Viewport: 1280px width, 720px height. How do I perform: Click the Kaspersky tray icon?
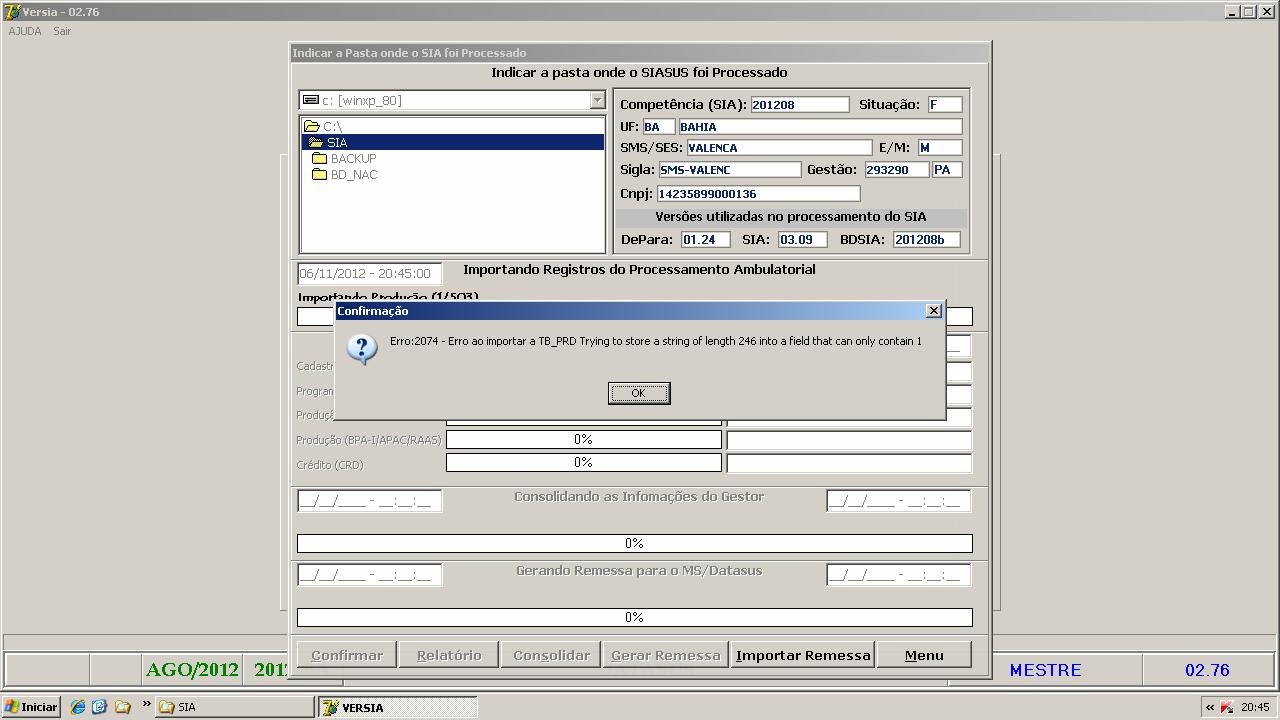pyautogui.click(x=1226, y=708)
